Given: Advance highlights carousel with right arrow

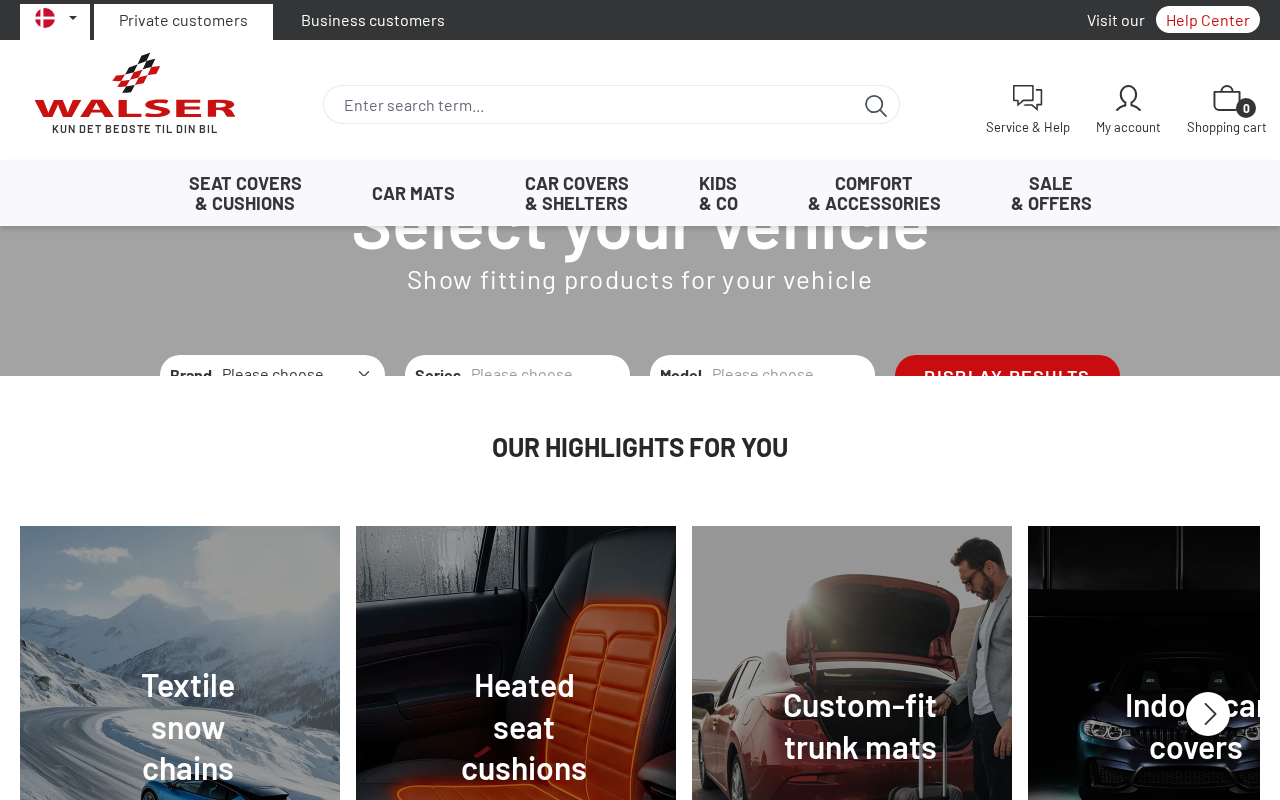Looking at the screenshot, I should (x=1208, y=714).
